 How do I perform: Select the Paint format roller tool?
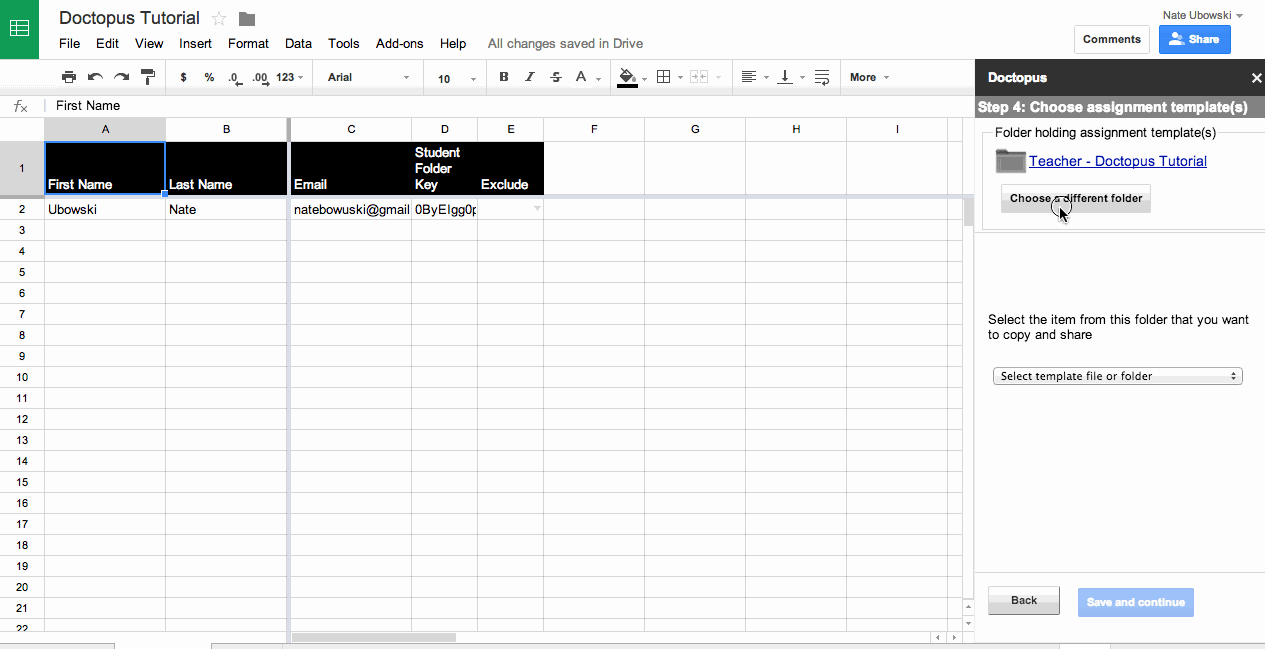coord(148,77)
